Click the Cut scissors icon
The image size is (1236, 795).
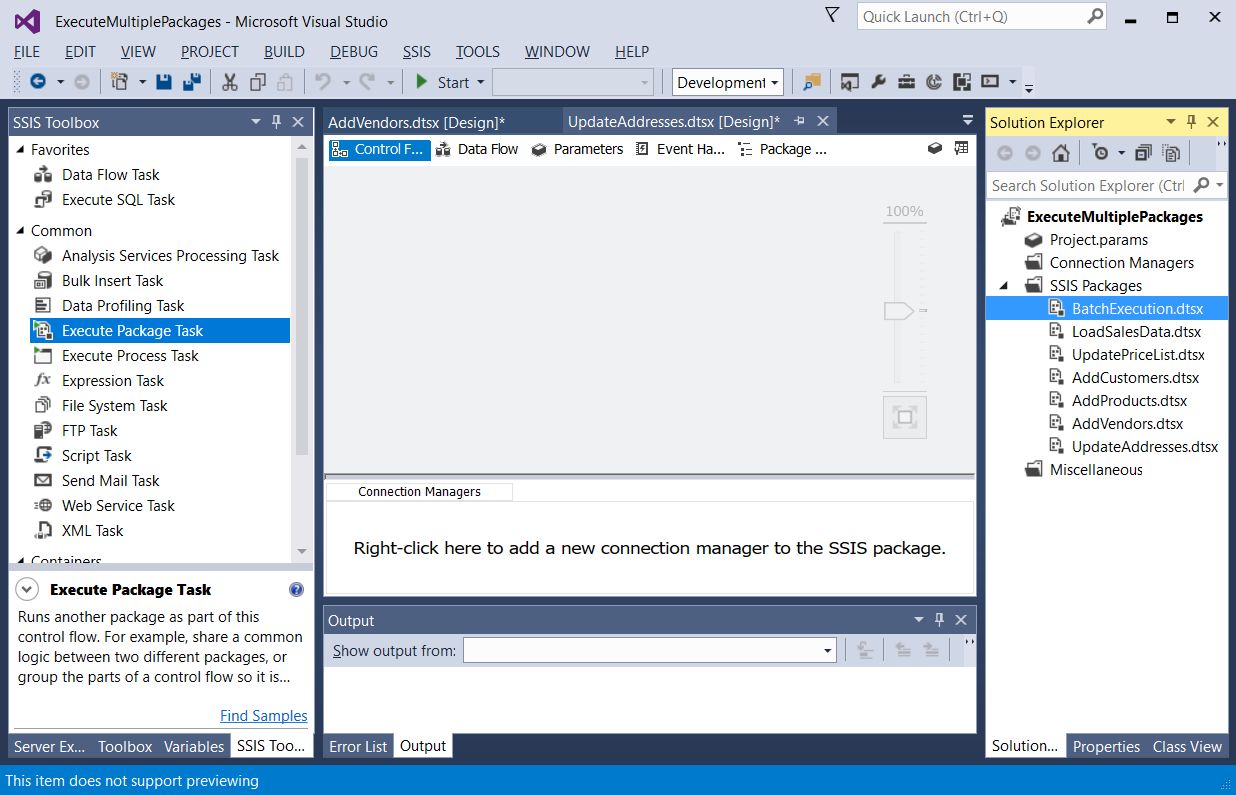pyautogui.click(x=230, y=82)
